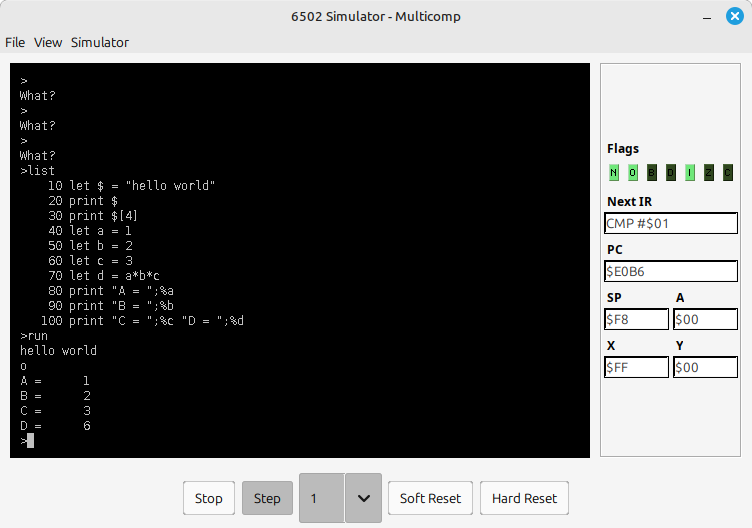The height and width of the screenshot is (528, 752).
Task: Click the D (decimal) flag indicator
Action: pos(671,173)
